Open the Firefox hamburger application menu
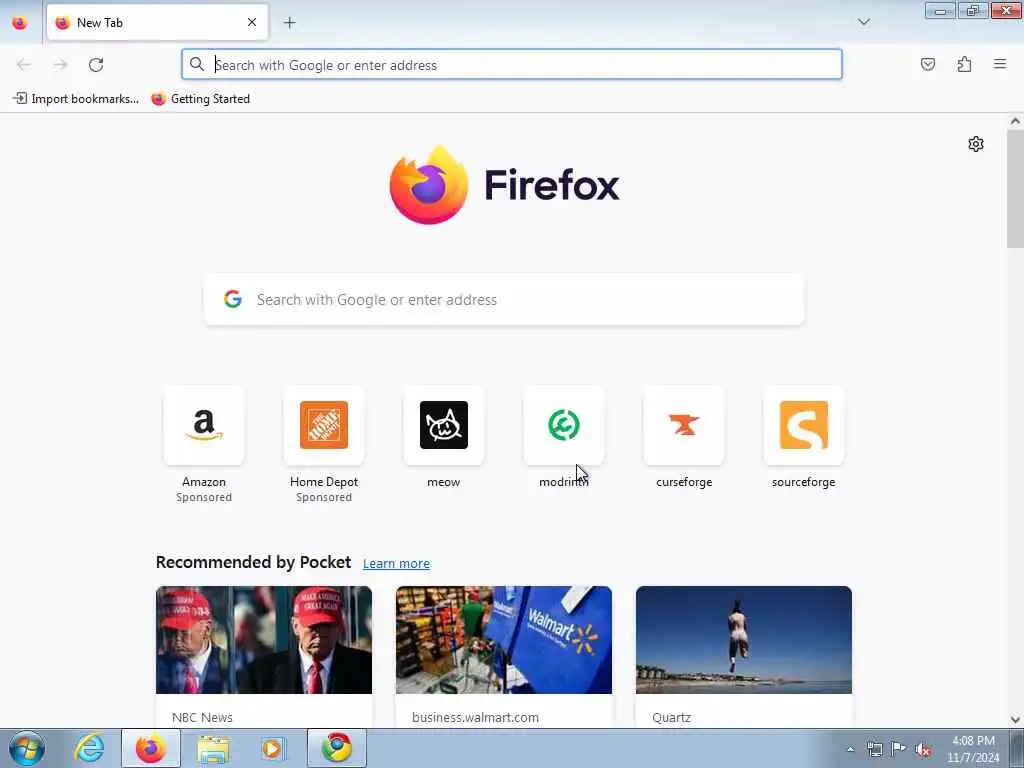1024x768 pixels. click(1000, 64)
